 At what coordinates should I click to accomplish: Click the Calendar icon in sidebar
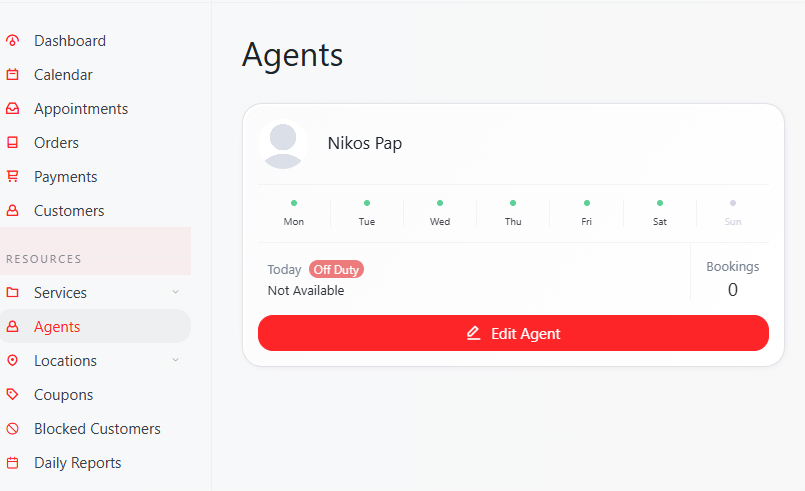coord(12,75)
